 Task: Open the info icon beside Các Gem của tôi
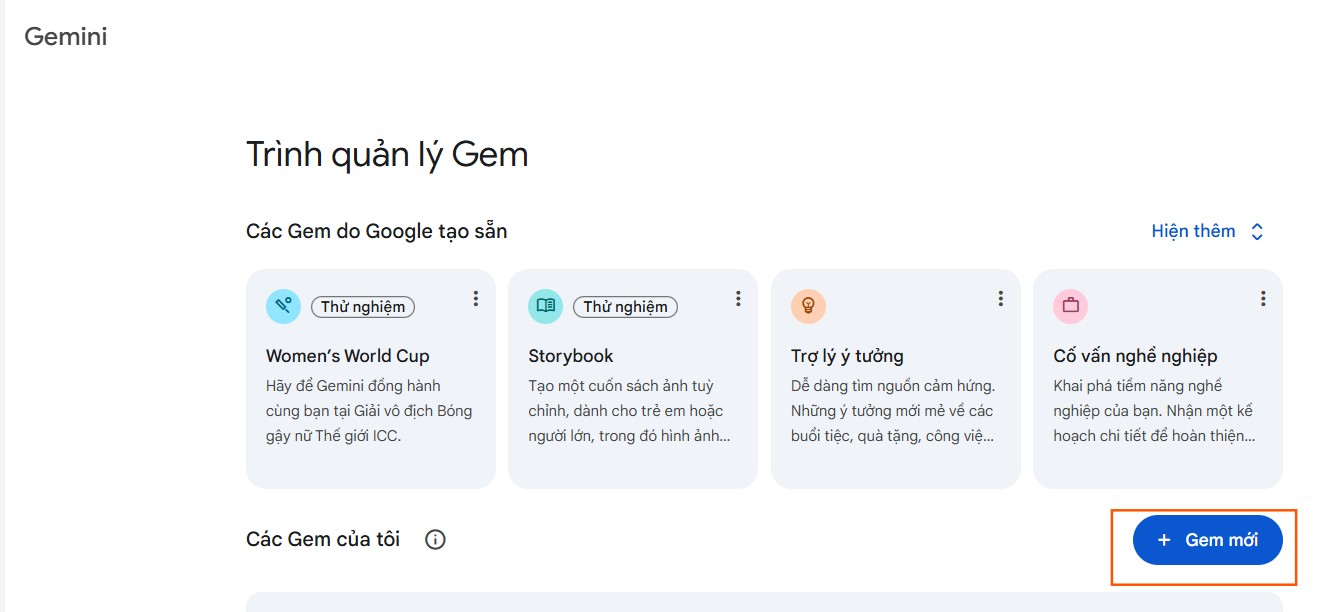pos(435,540)
